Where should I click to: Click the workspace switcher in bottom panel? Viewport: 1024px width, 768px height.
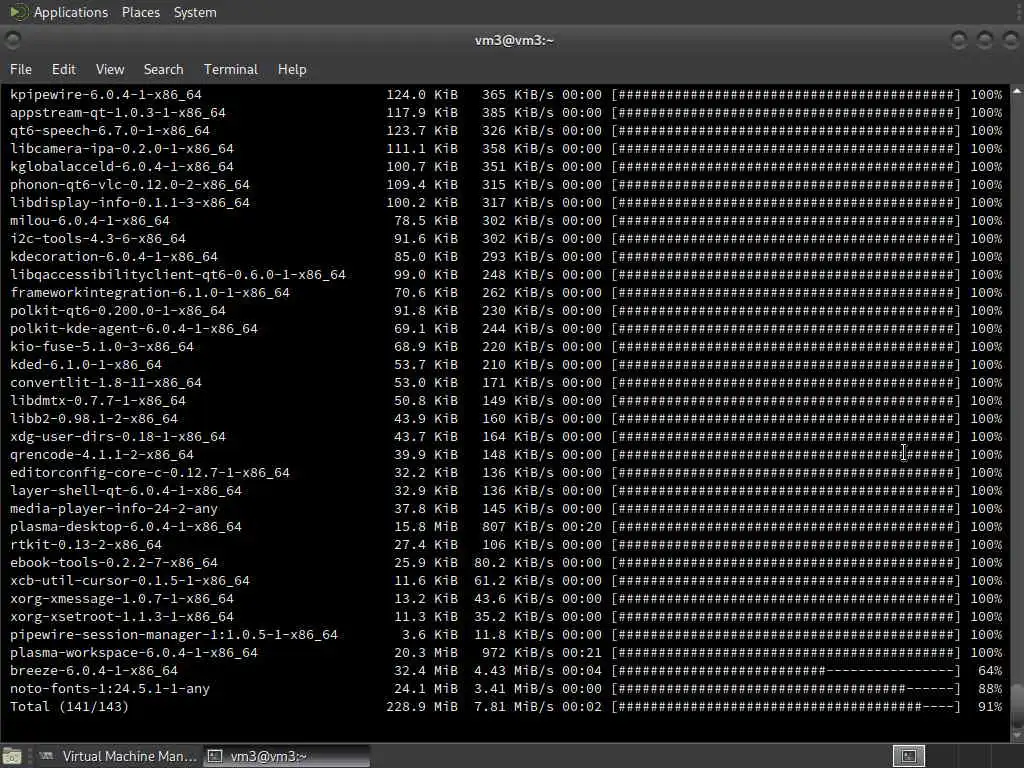pos(908,756)
